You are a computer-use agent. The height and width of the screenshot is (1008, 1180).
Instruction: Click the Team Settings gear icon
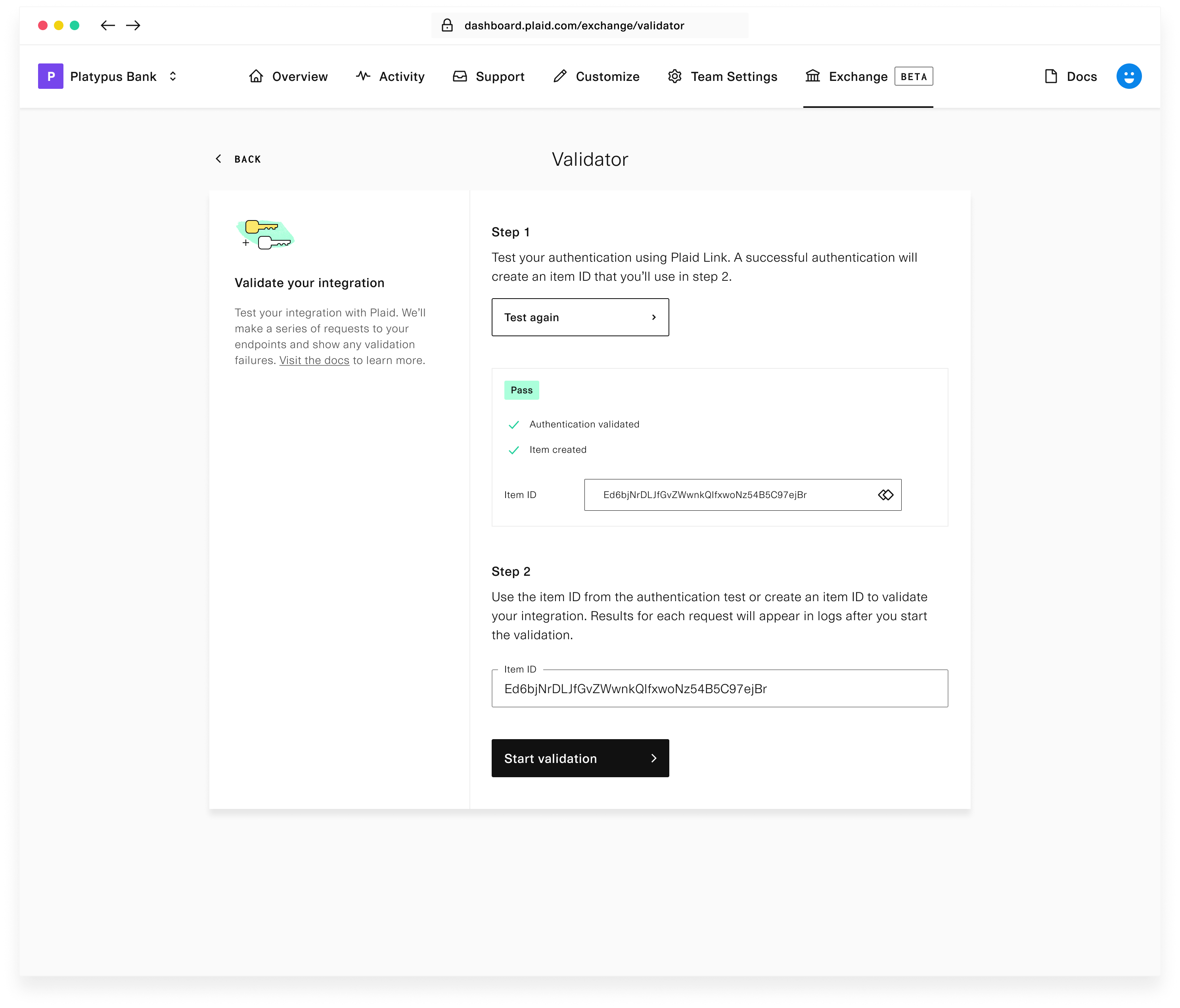675,76
